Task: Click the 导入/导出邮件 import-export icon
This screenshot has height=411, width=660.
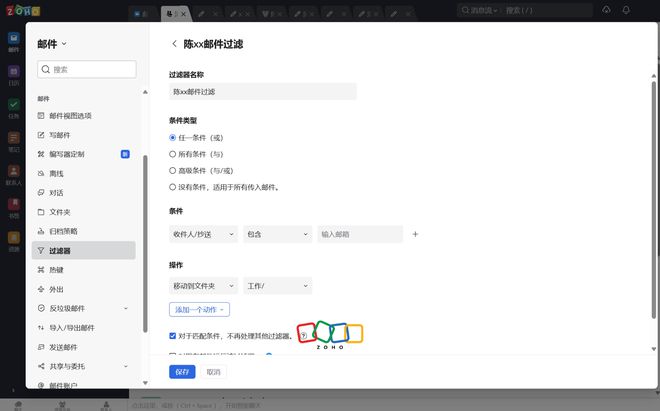Action: click(x=41, y=328)
